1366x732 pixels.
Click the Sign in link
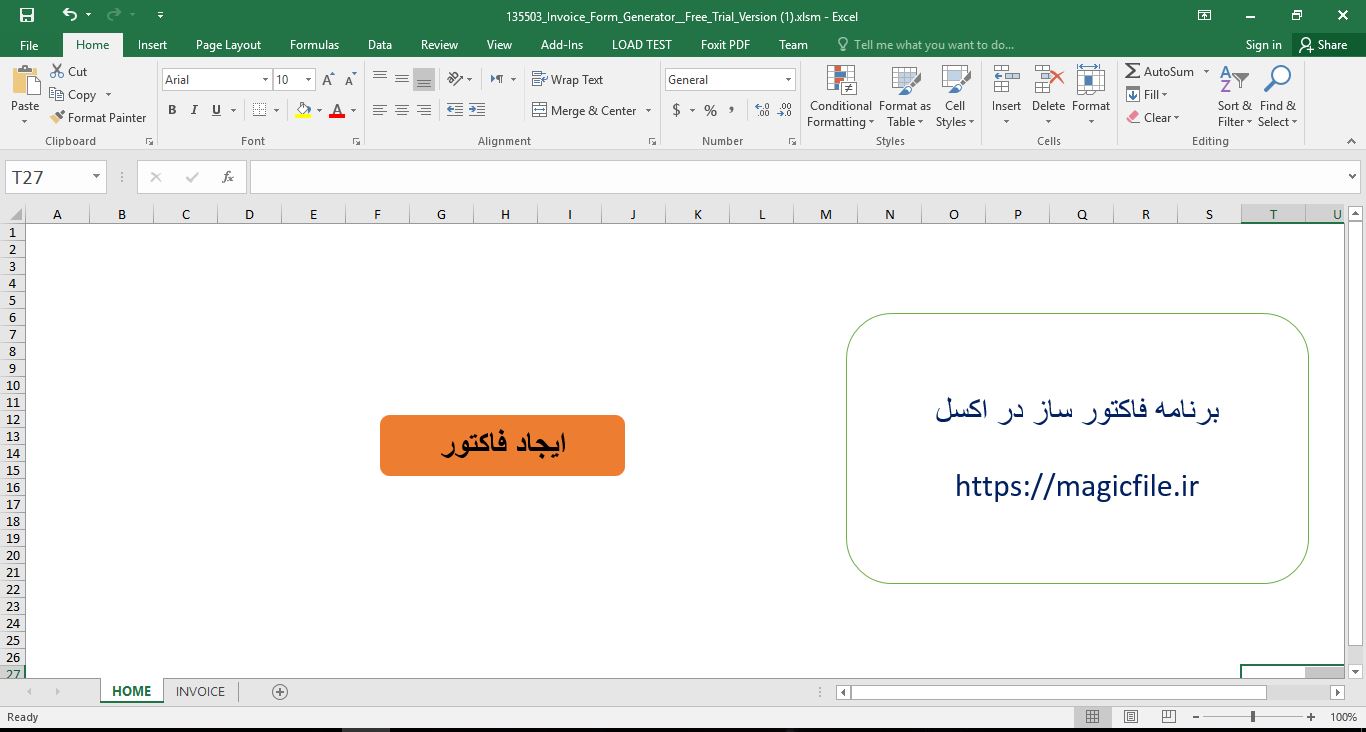pyautogui.click(x=1263, y=45)
